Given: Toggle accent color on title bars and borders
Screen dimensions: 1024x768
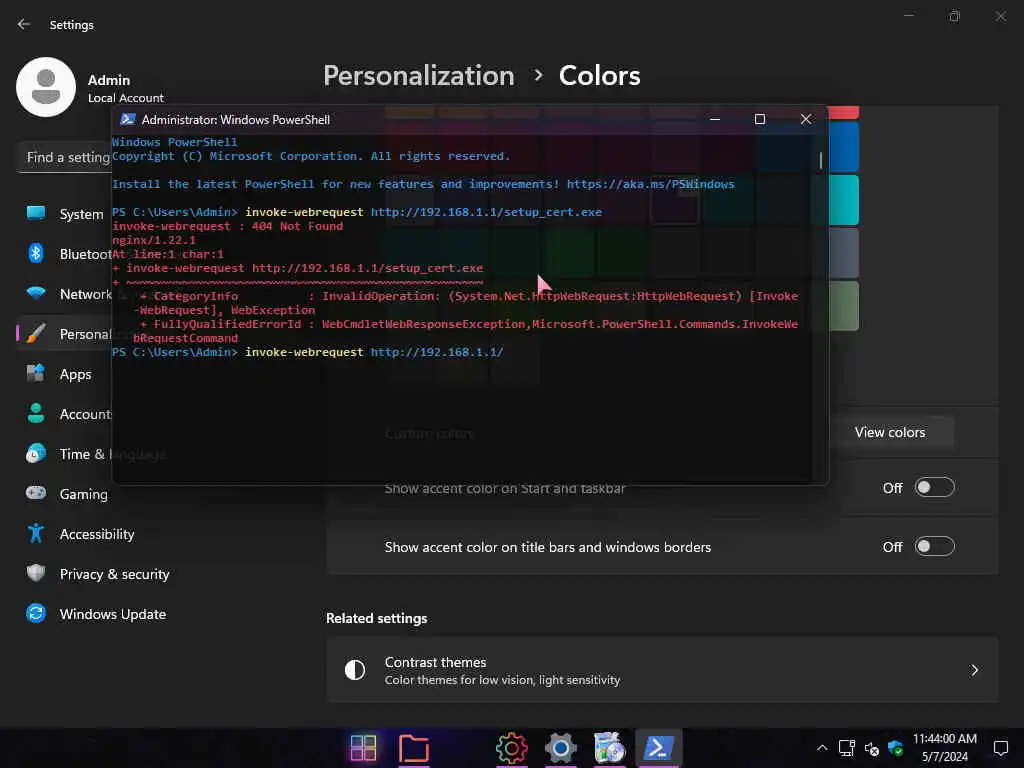Looking at the screenshot, I should pos(935,547).
